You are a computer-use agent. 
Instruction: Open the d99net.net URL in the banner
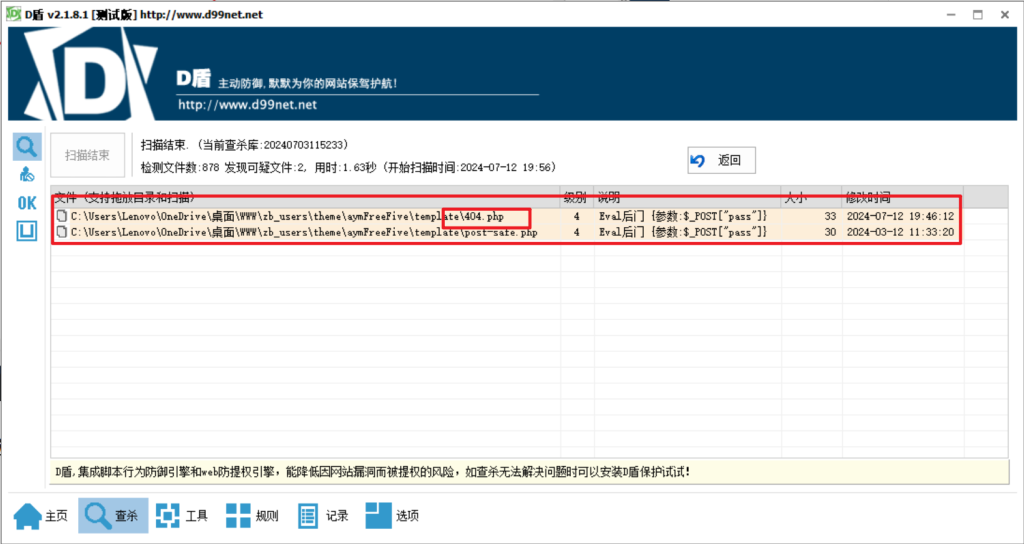247,104
